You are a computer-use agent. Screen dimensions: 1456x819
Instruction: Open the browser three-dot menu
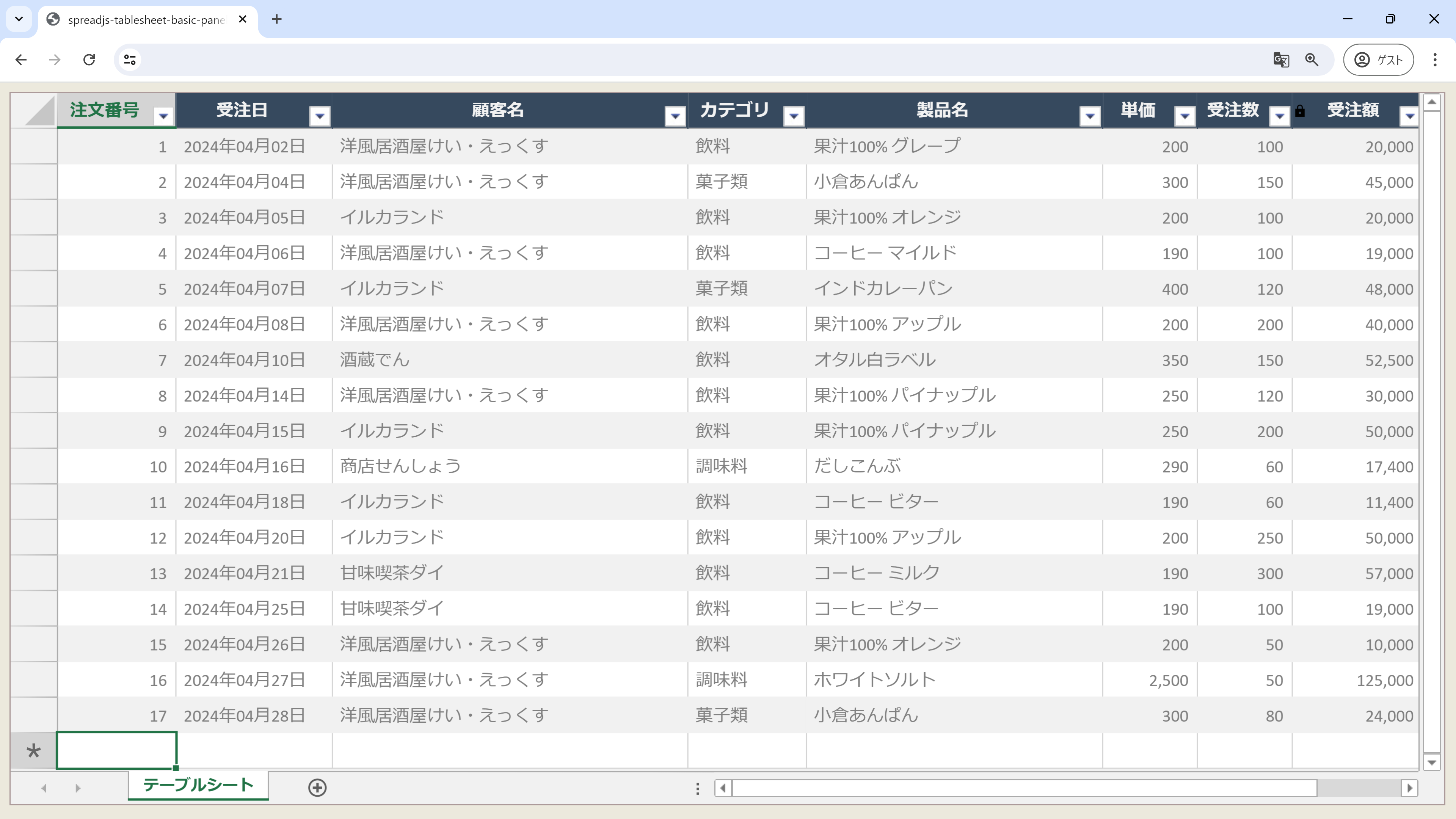(x=1434, y=60)
